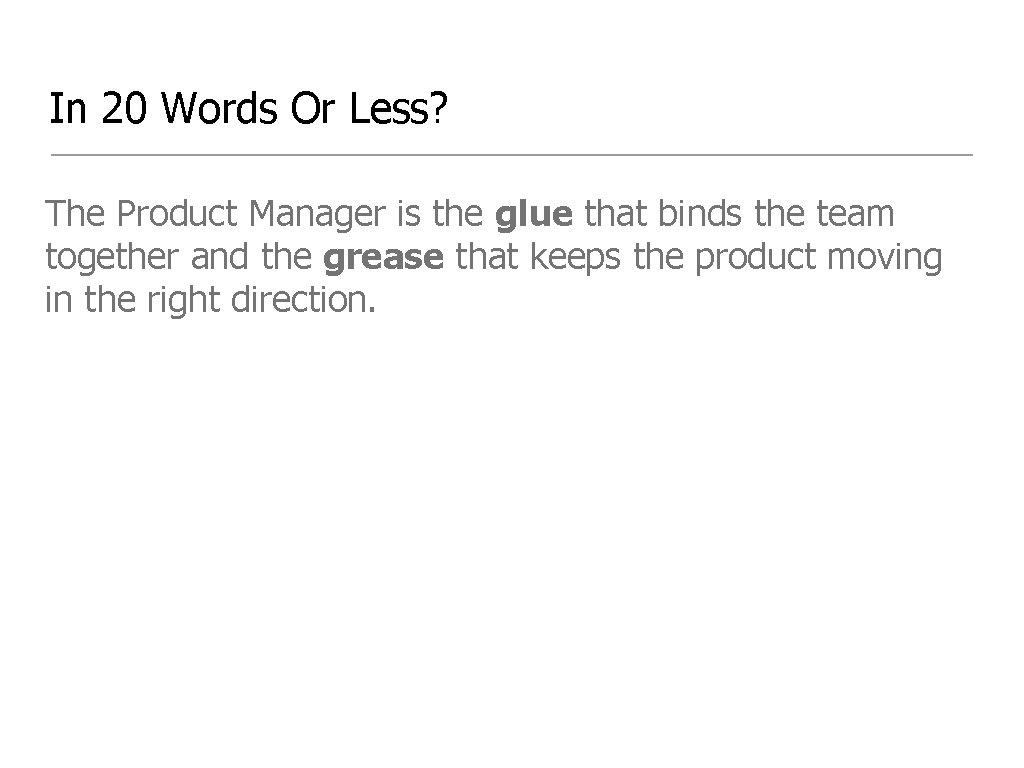
Task: Click the word 'right' in the last line
Action: 184,302
